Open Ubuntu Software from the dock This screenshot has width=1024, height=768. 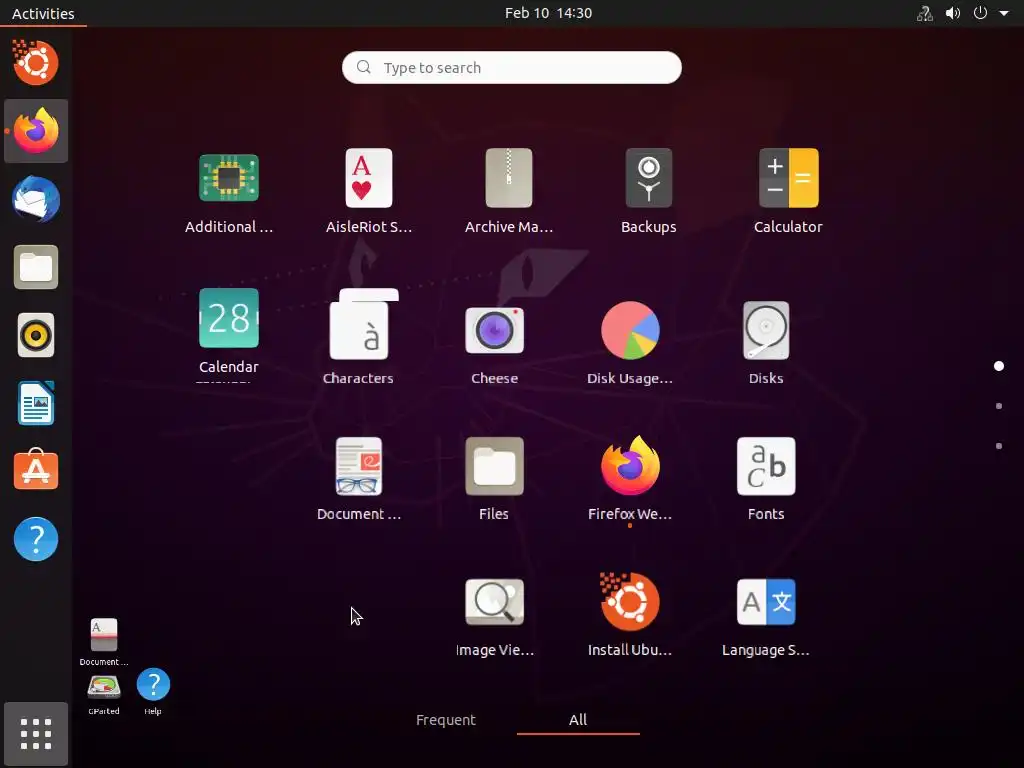(x=36, y=470)
